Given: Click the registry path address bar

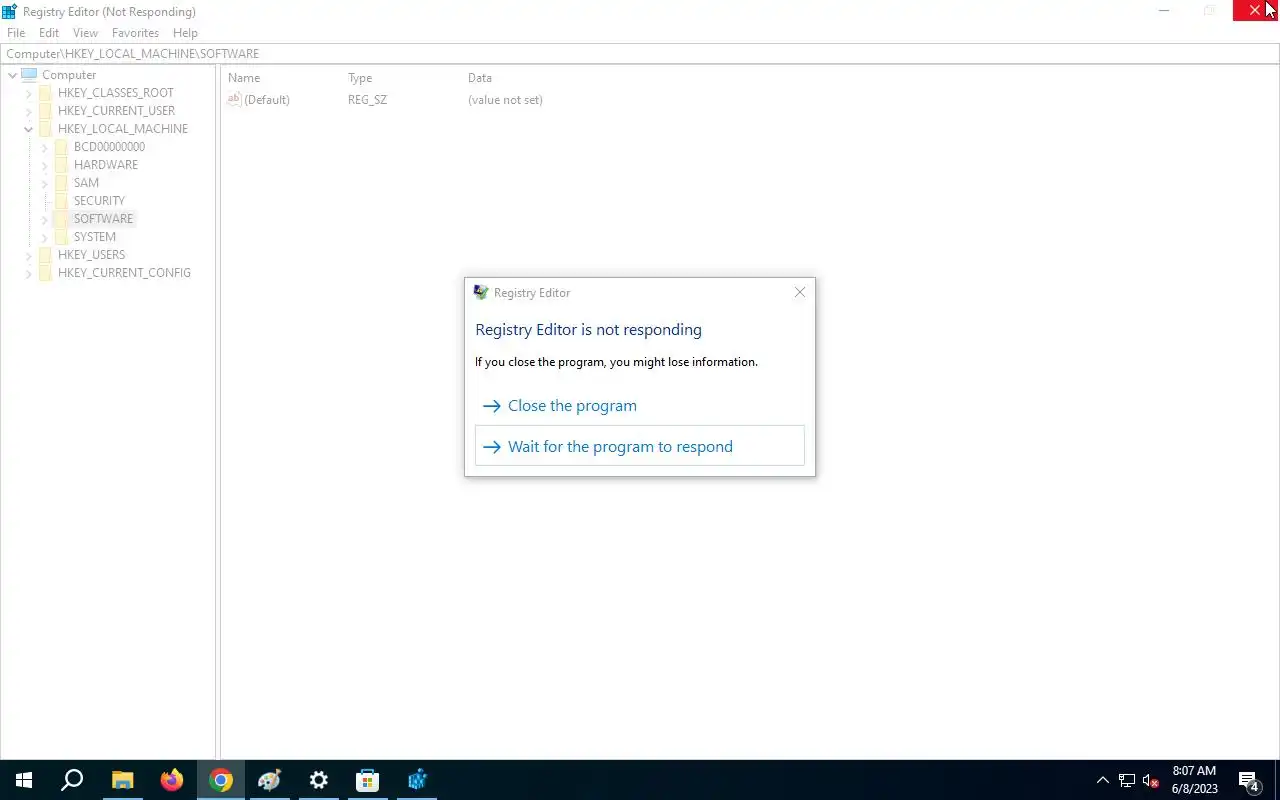Looking at the screenshot, I should pos(640,54).
